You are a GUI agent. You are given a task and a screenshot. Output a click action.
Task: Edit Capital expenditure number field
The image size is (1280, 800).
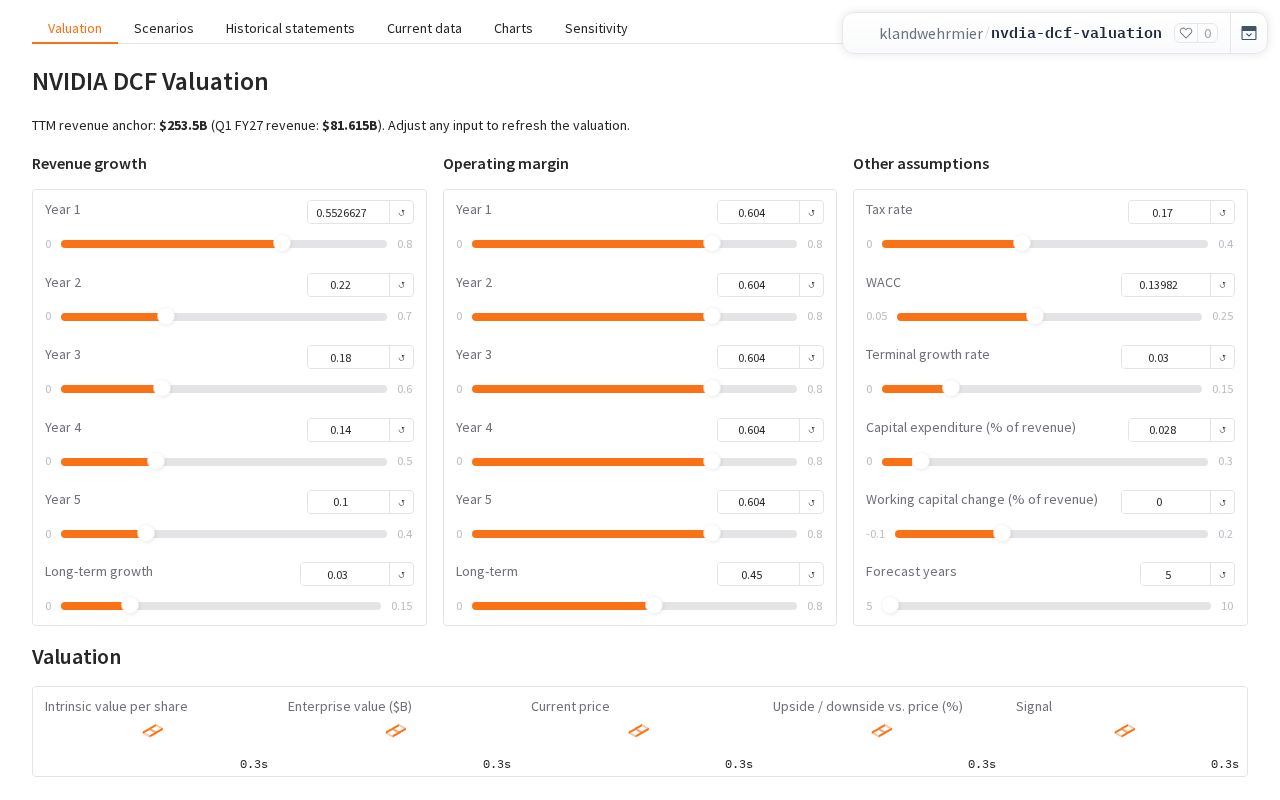pos(1169,430)
